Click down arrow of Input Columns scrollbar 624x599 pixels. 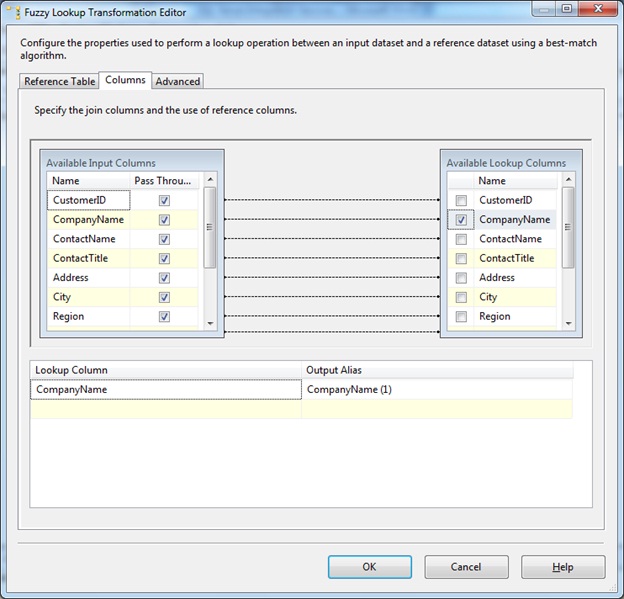click(x=210, y=323)
